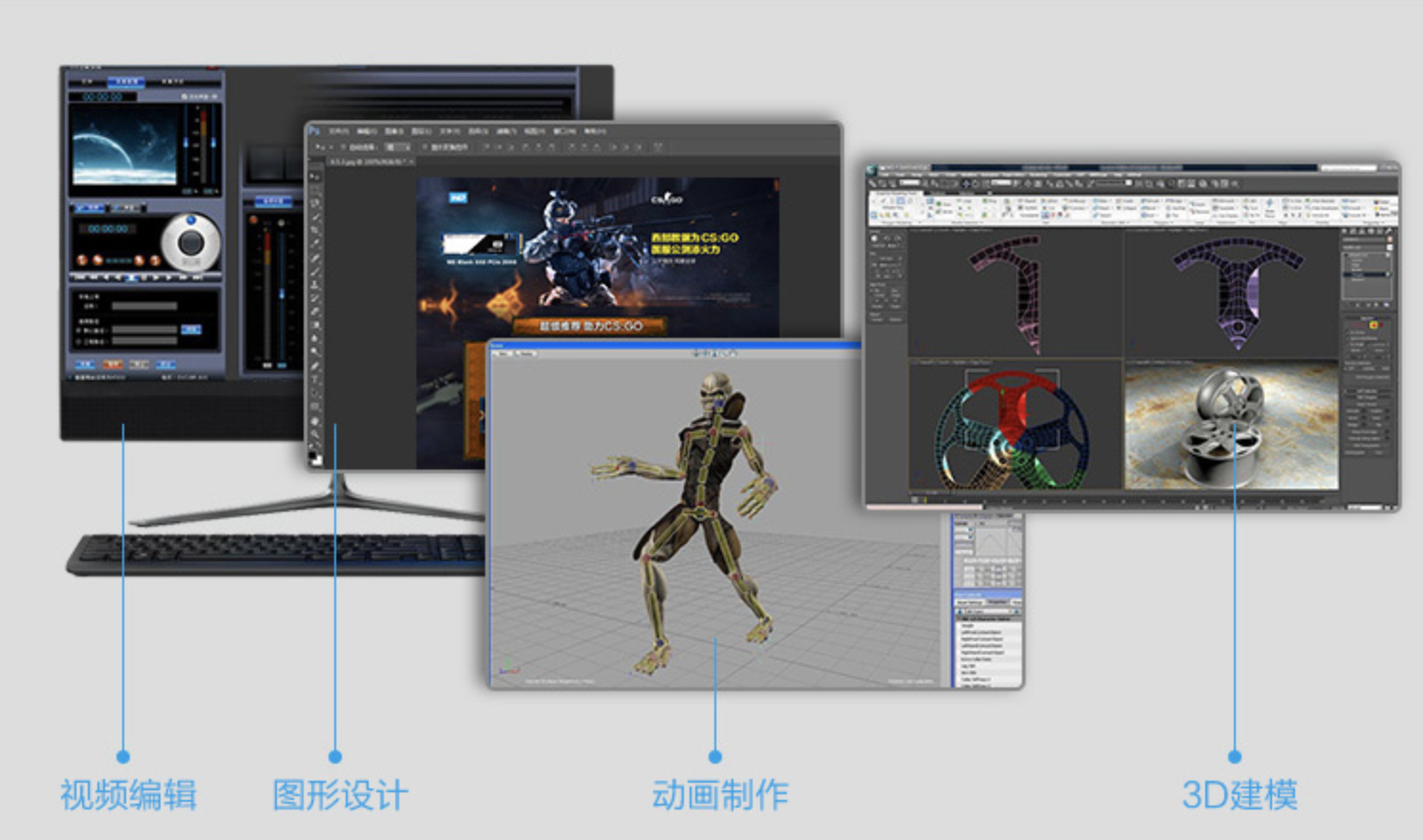Click the 视频编辑 label
Image resolution: width=1423 pixels, height=840 pixels.
tap(129, 795)
